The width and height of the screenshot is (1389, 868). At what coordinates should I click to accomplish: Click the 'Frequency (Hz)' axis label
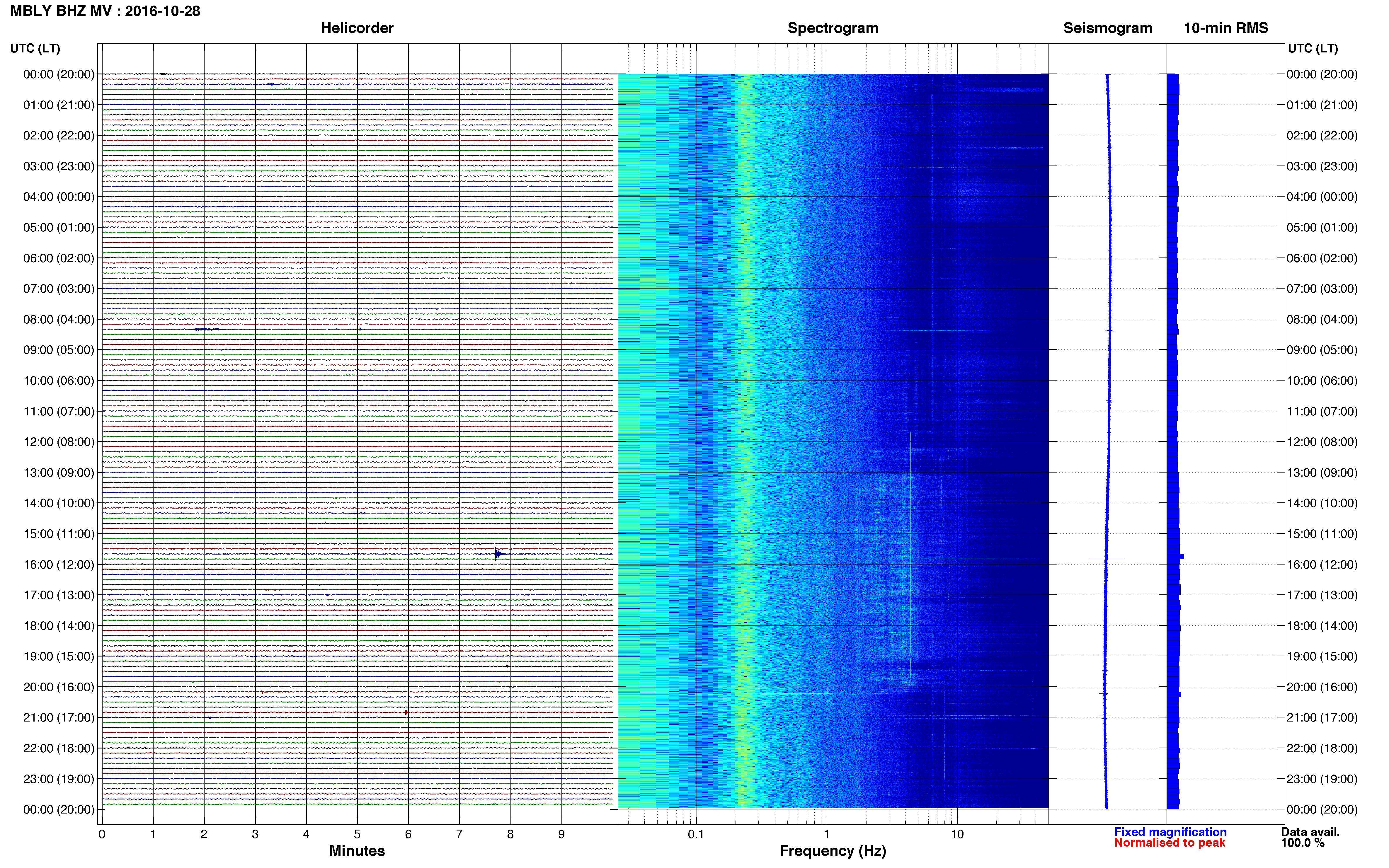click(833, 851)
